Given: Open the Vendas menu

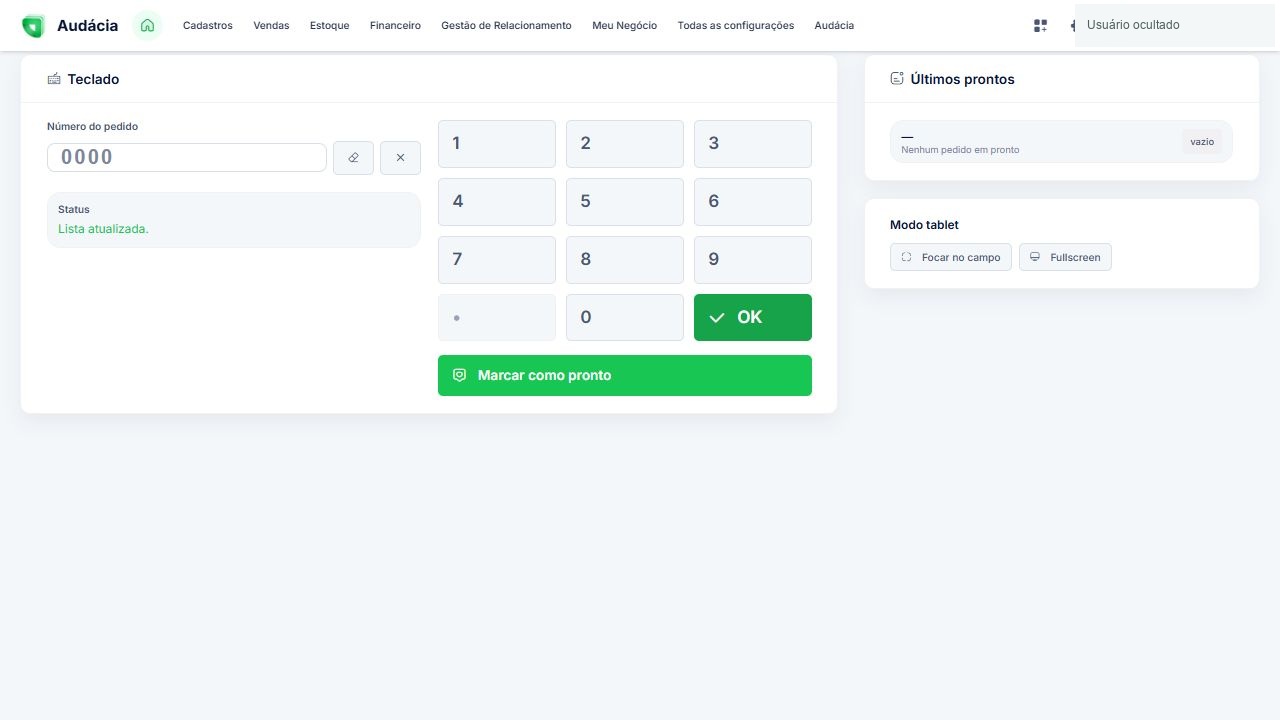Looking at the screenshot, I should 271,26.
